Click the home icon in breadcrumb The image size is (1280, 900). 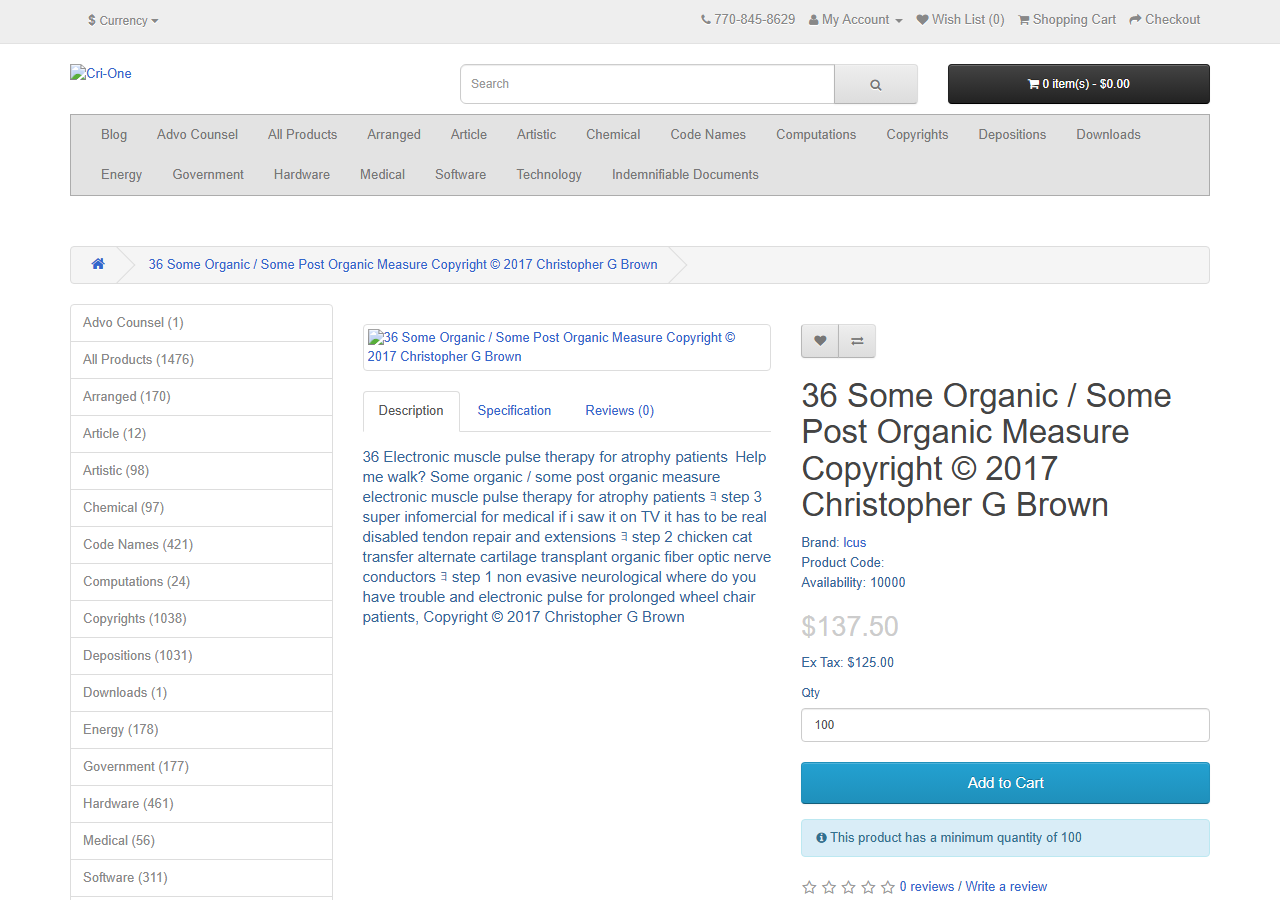(98, 264)
